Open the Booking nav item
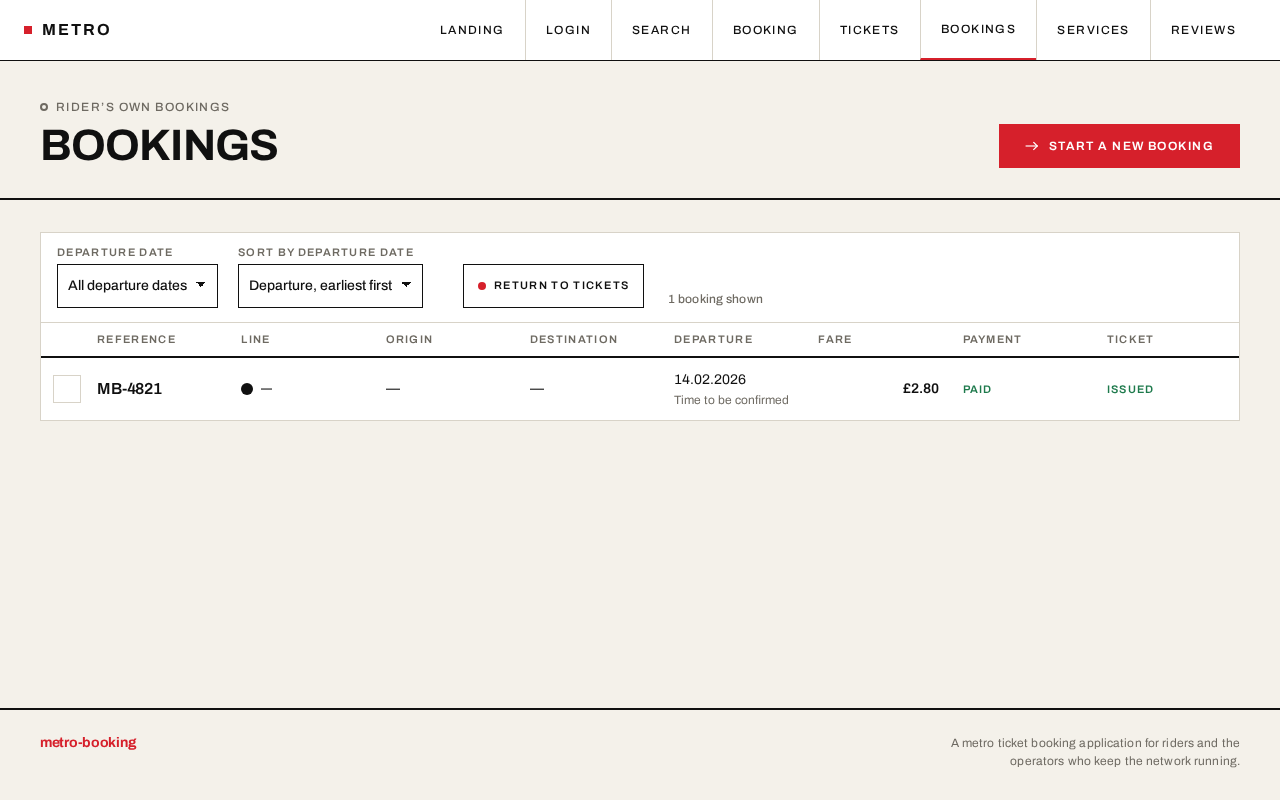The height and width of the screenshot is (800, 1280). [765, 30]
